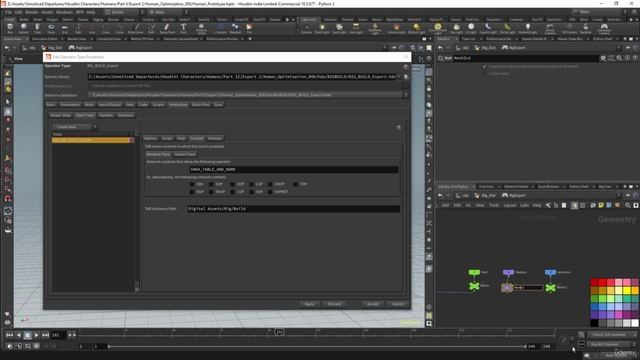Select the Camera shelf tool
The width and height of the screenshot is (640, 360).
(307, 29)
